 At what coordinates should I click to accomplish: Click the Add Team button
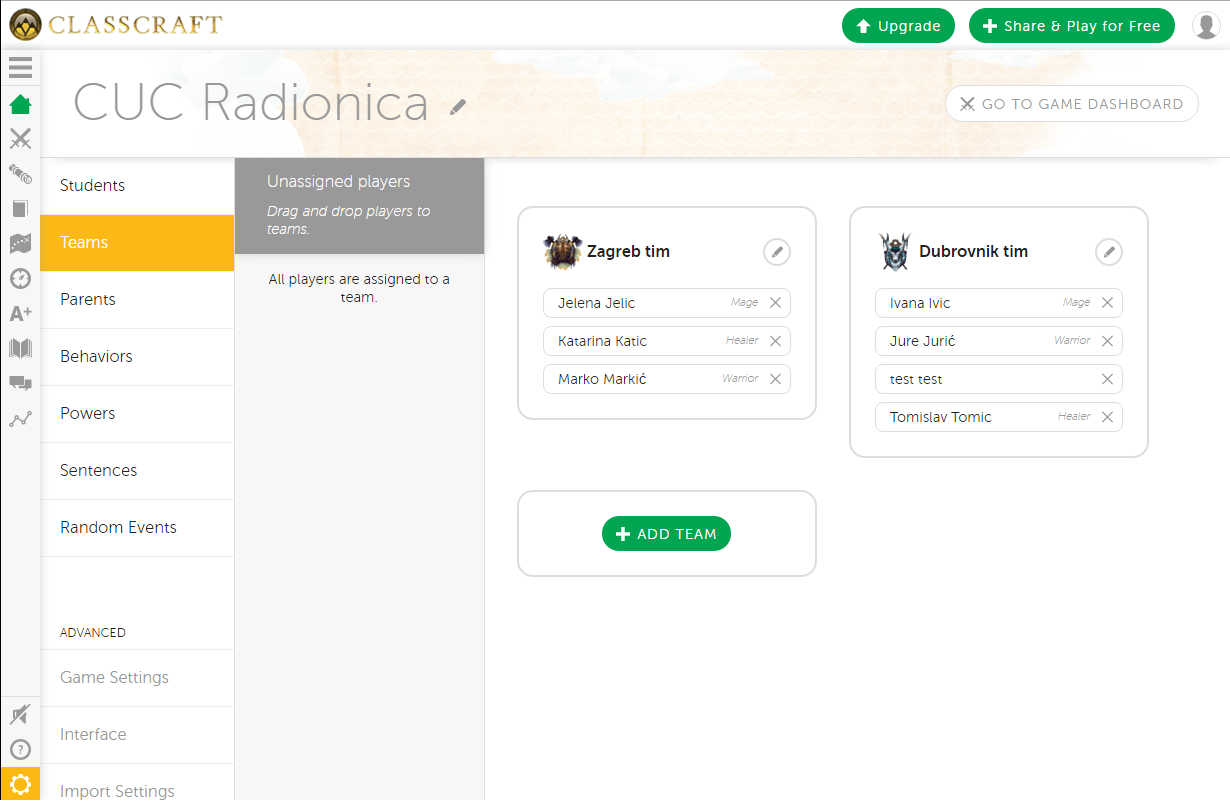pos(666,534)
